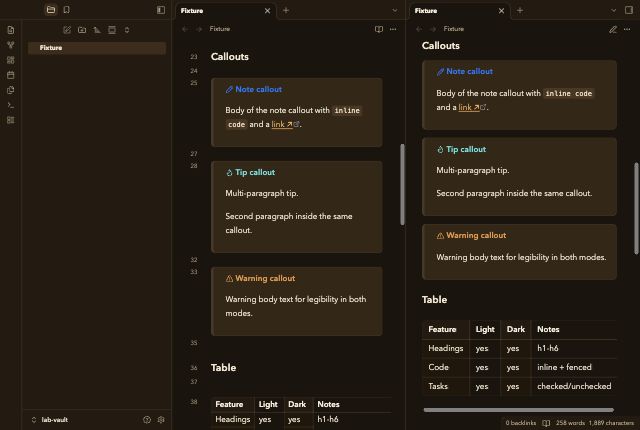640x430 pixels.
Task: Select the Fixture note in file explorer
Action: click(97, 48)
